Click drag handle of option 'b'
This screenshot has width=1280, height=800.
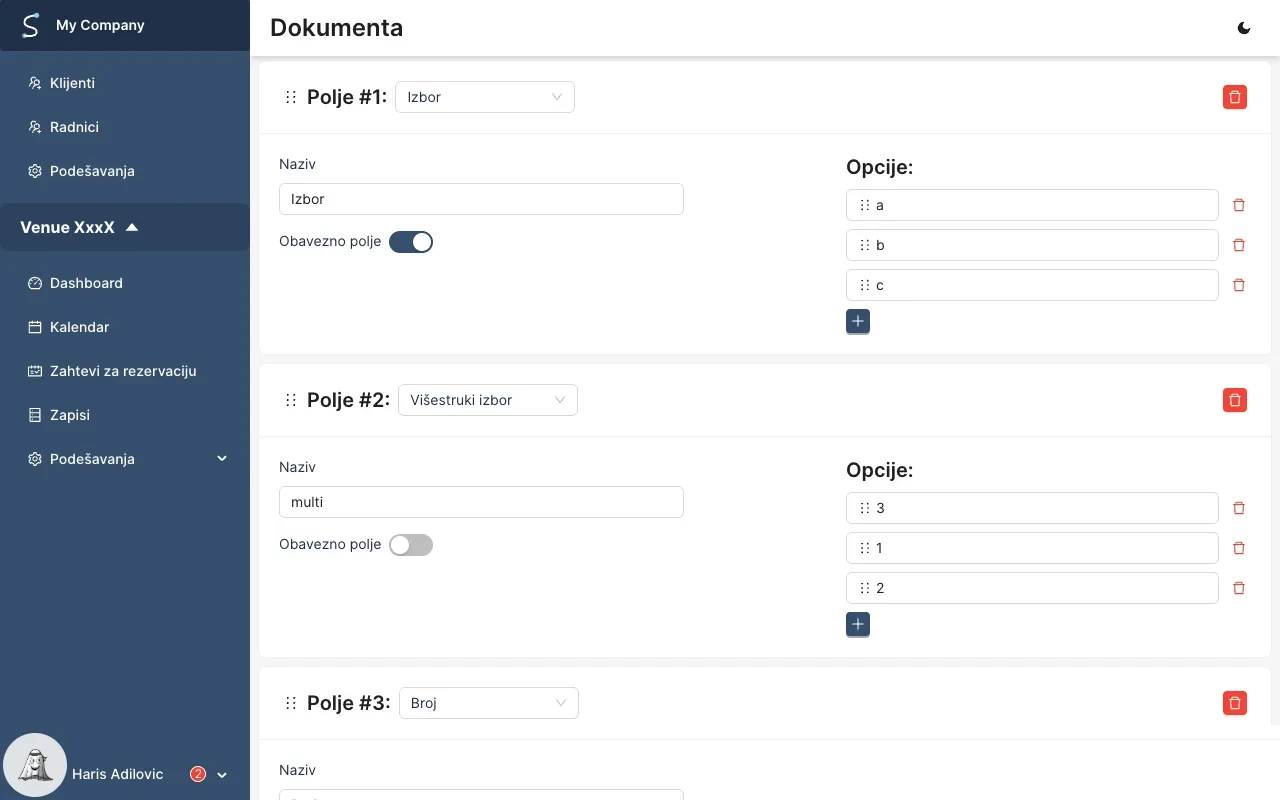865,245
